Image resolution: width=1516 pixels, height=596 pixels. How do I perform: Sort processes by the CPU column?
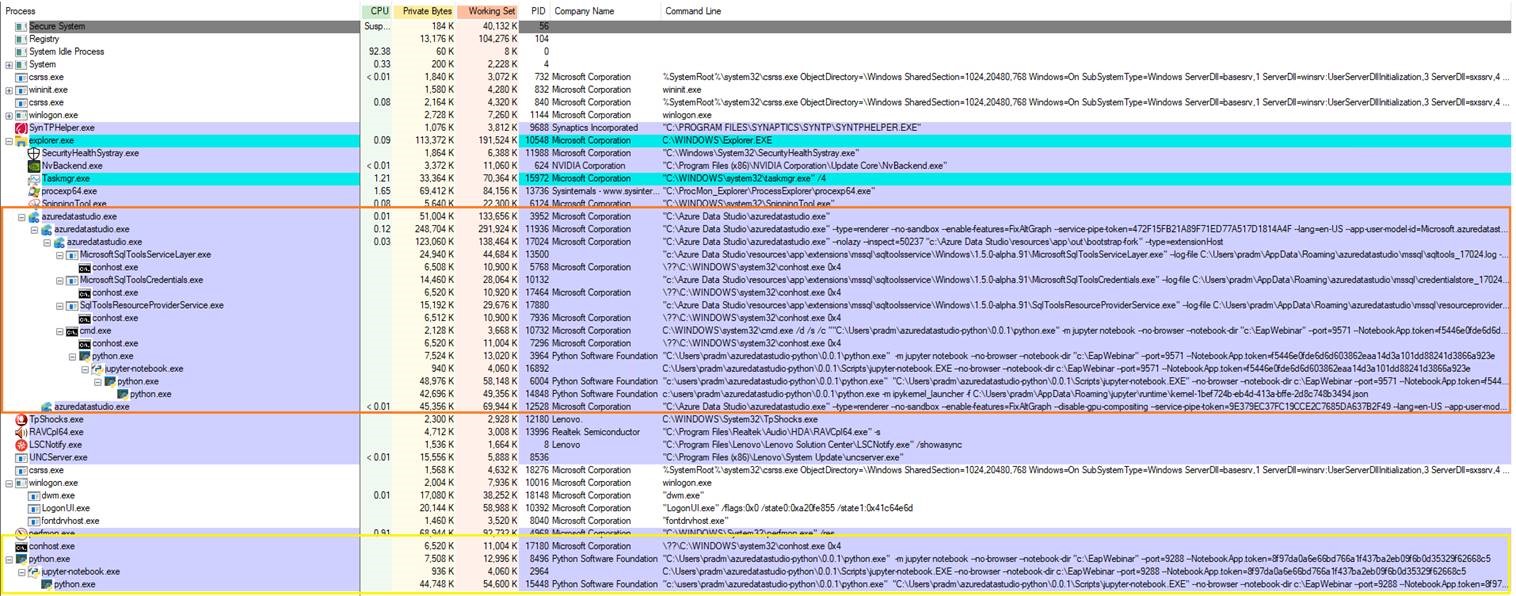pos(378,10)
